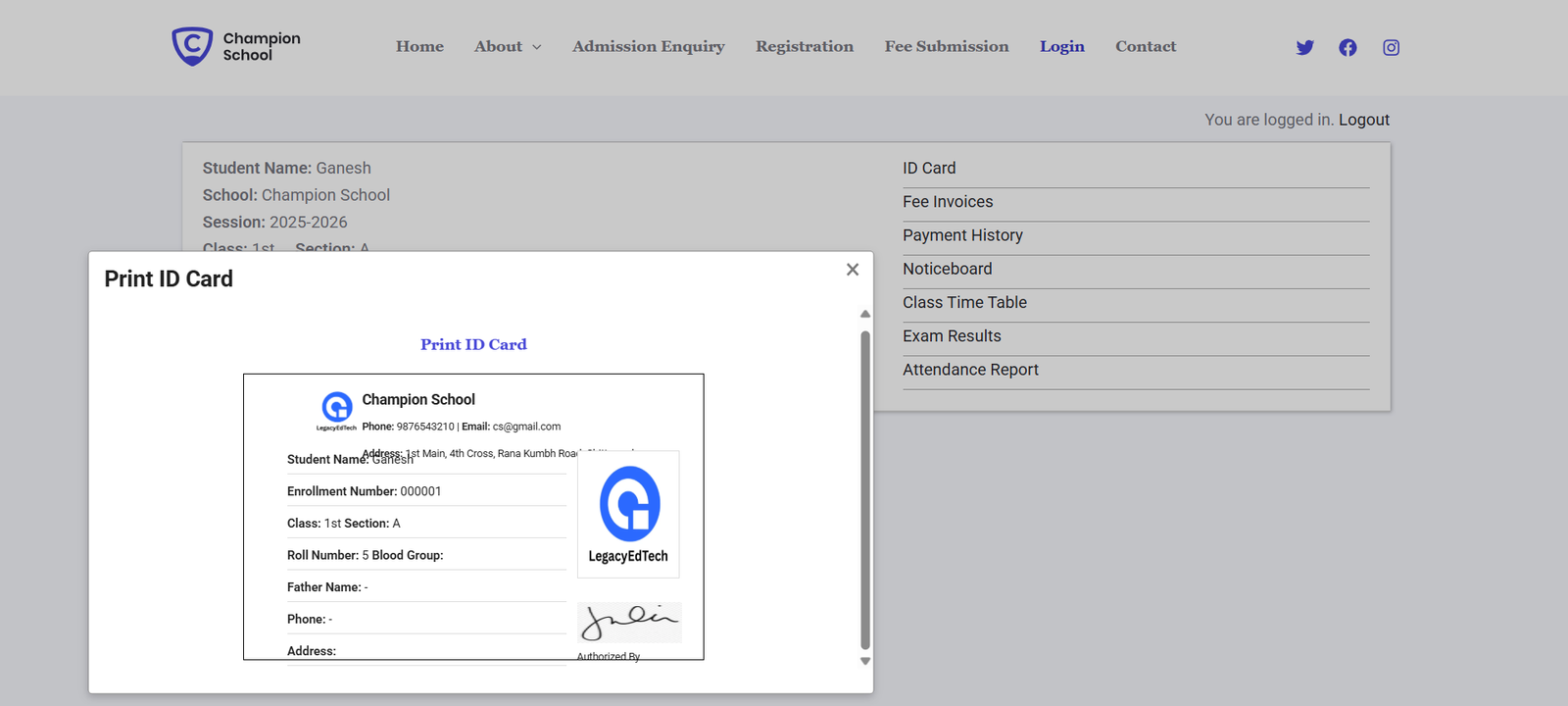This screenshot has height=706, width=1568.
Task: Open the Fee Submission page
Action: click(x=946, y=46)
